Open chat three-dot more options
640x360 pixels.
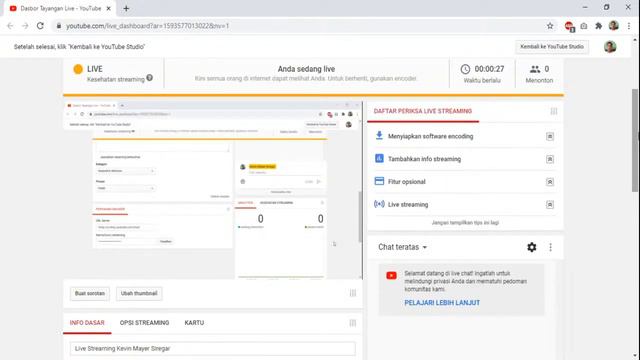(550, 247)
